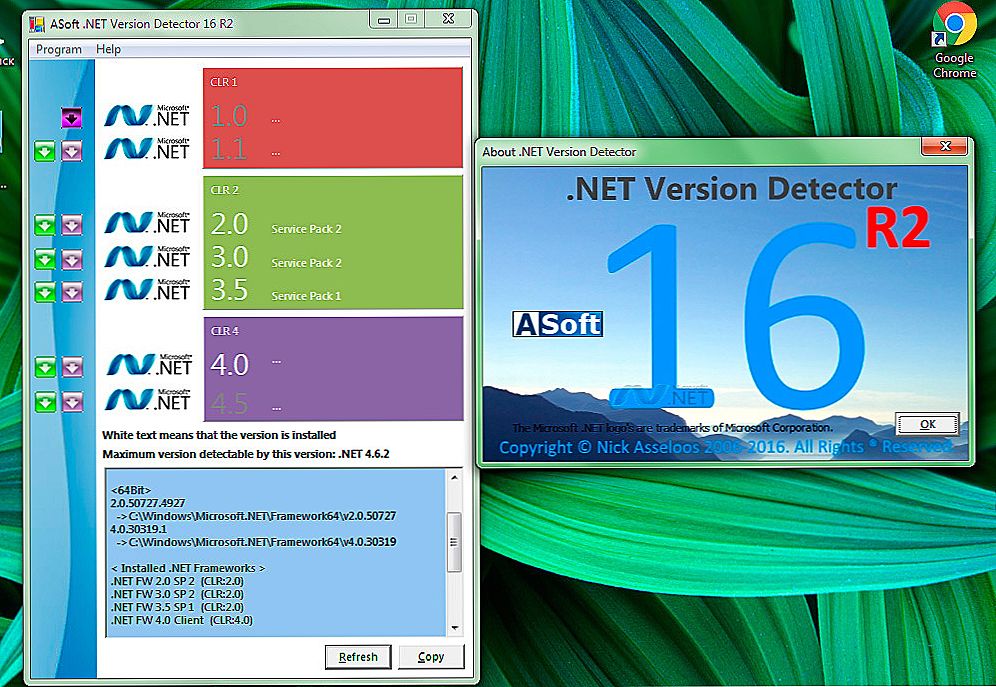Open the Help menu
Viewport: 996px width, 687px height.
pos(108,50)
